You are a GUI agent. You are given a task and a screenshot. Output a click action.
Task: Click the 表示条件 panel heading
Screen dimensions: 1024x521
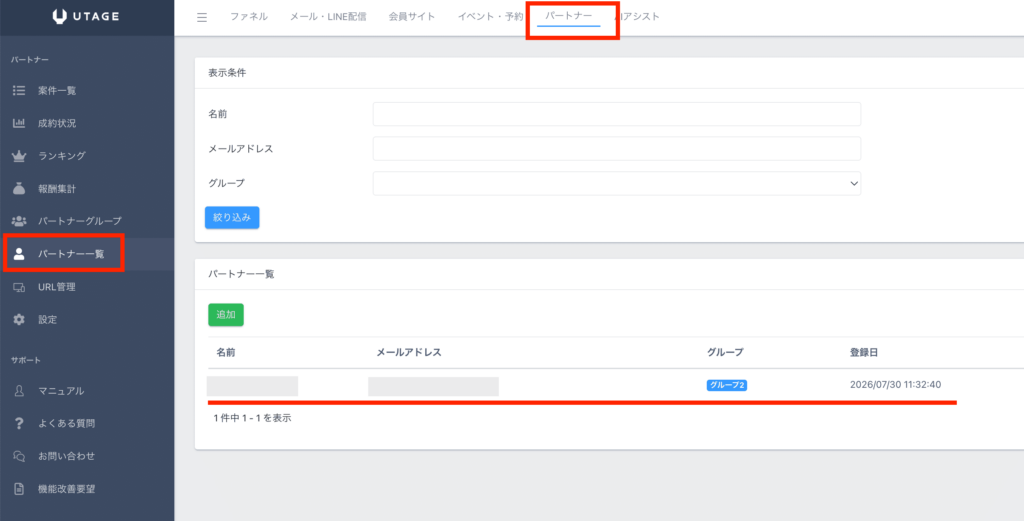click(227, 73)
